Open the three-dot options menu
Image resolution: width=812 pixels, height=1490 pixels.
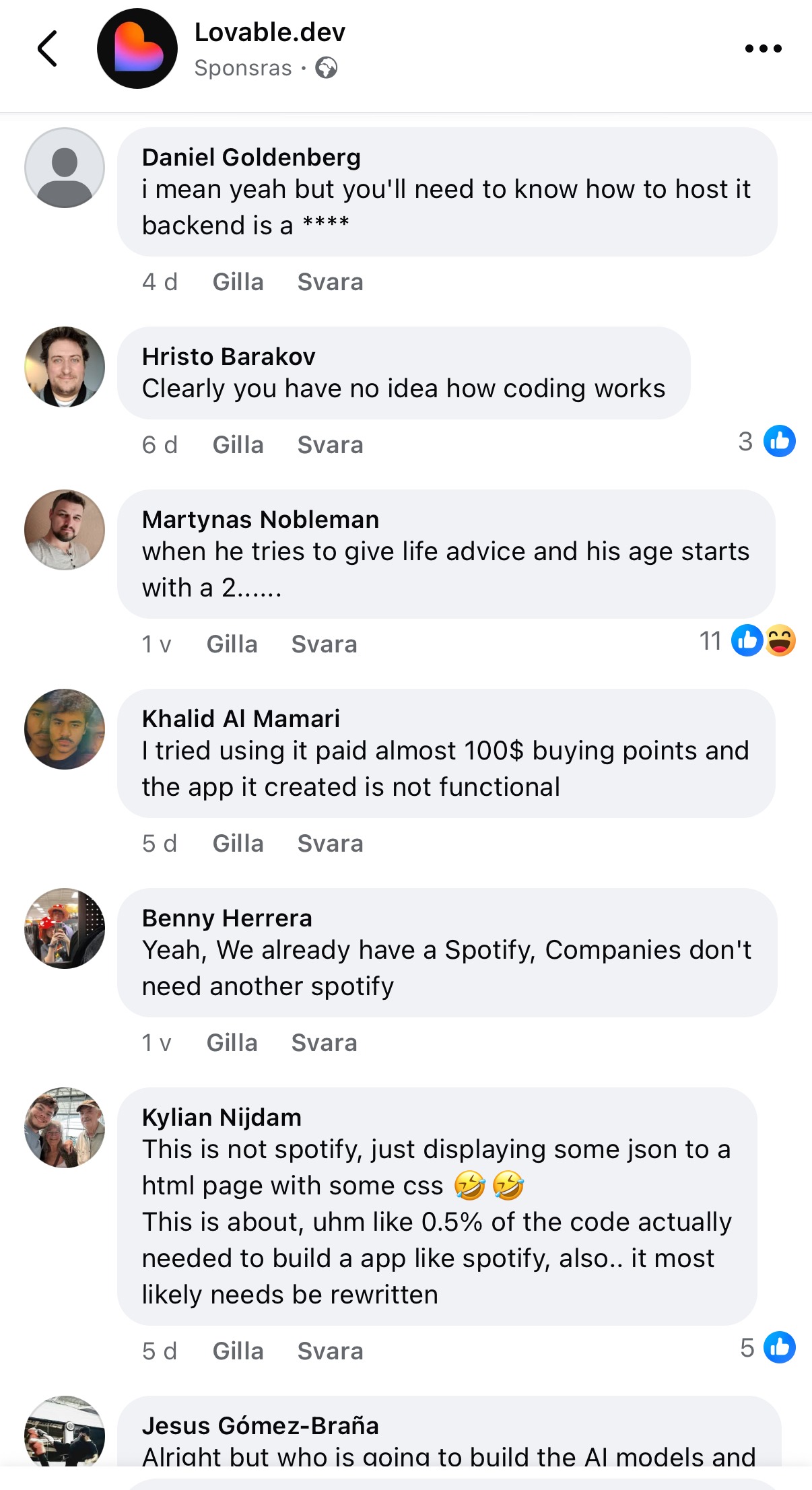click(764, 48)
